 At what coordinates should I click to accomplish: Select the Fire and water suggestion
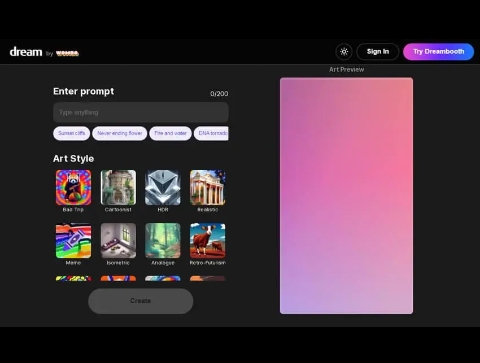[x=170, y=133]
